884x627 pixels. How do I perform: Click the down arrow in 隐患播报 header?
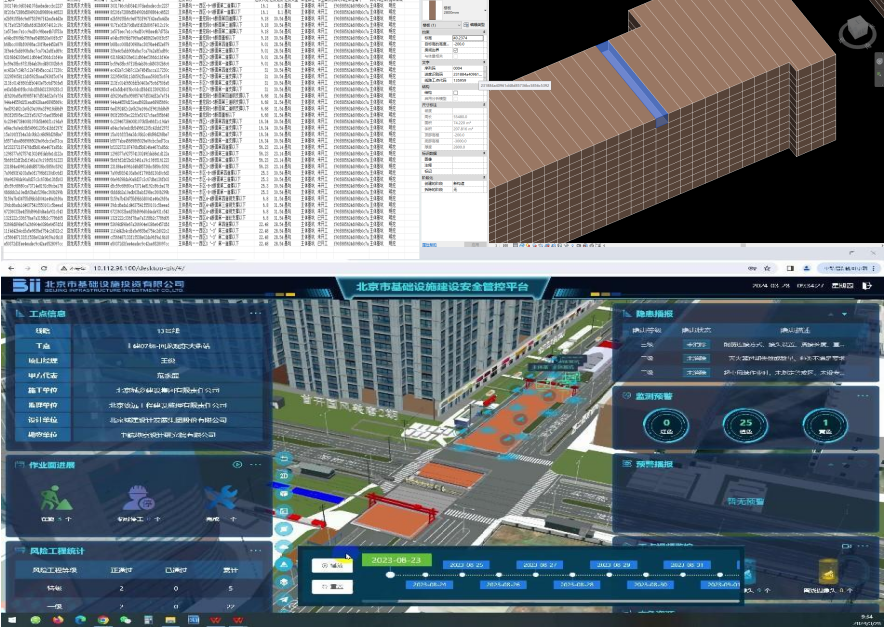(845, 314)
